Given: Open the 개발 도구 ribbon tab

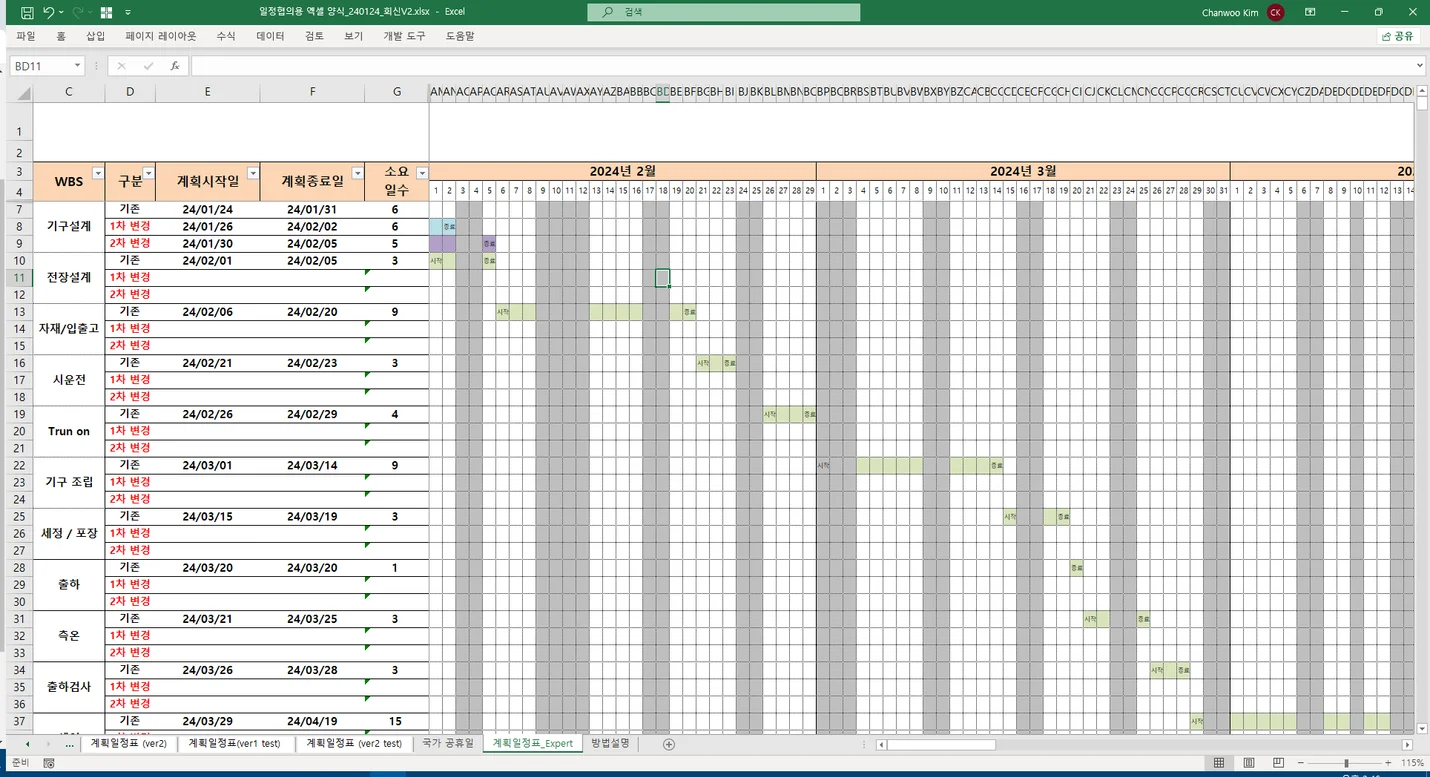Looking at the screenshot, I should pyautogui.click(x=404, y=36).
